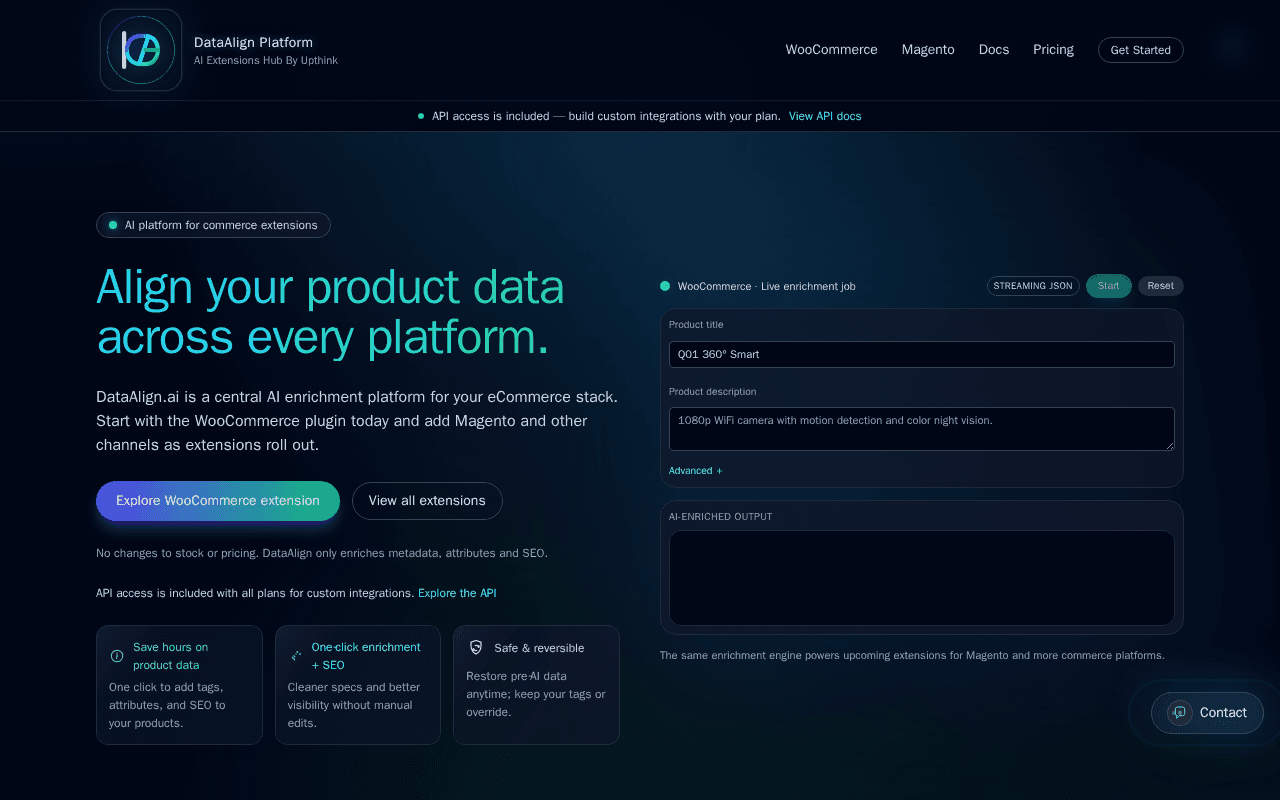The width and height of the screenshot is (1280, 800).
Task: Expand the Advanced + options
Action: 695,470
